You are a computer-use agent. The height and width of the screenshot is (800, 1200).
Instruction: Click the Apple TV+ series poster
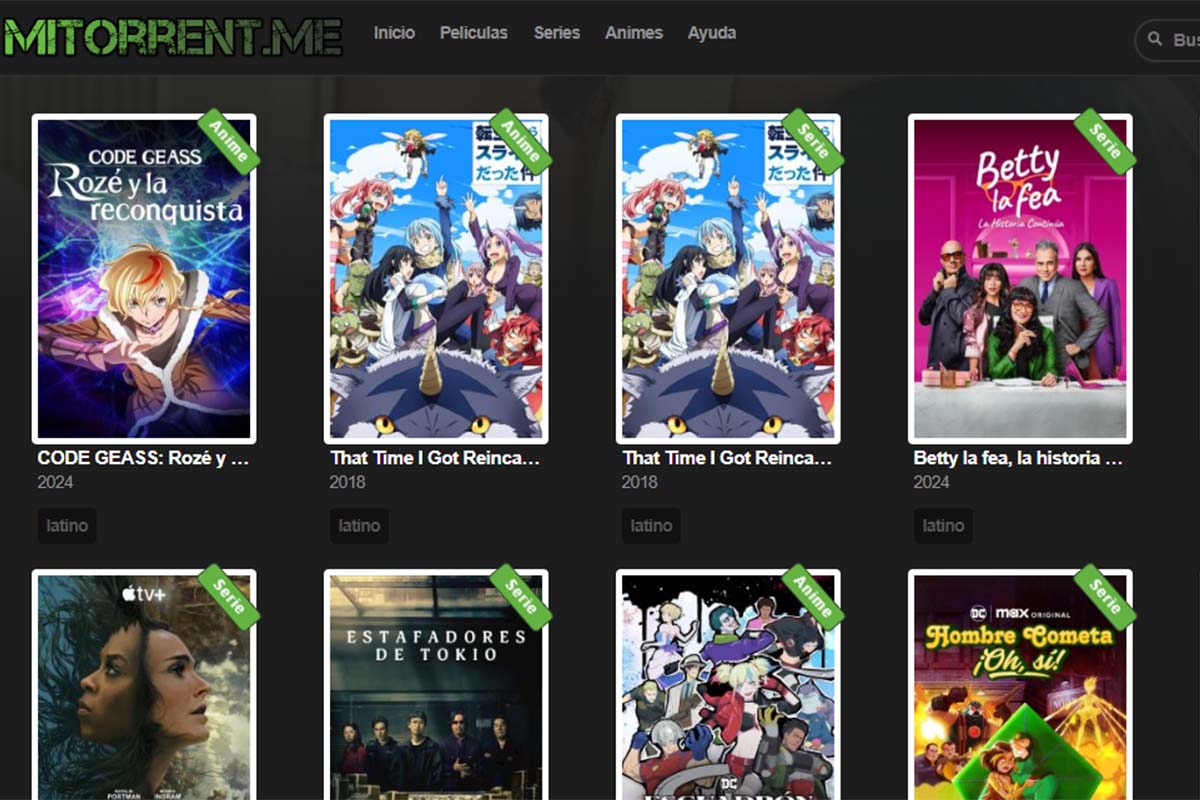pyautogui.click(x=144, y=685)
